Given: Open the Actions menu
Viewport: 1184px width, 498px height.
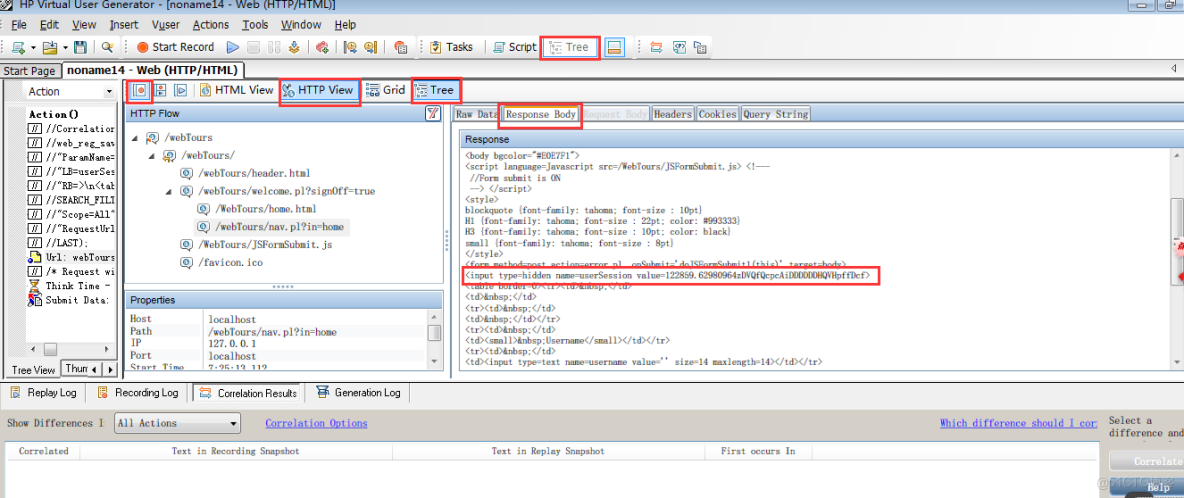Looking at the screenshot, I should tap(211, 25).
